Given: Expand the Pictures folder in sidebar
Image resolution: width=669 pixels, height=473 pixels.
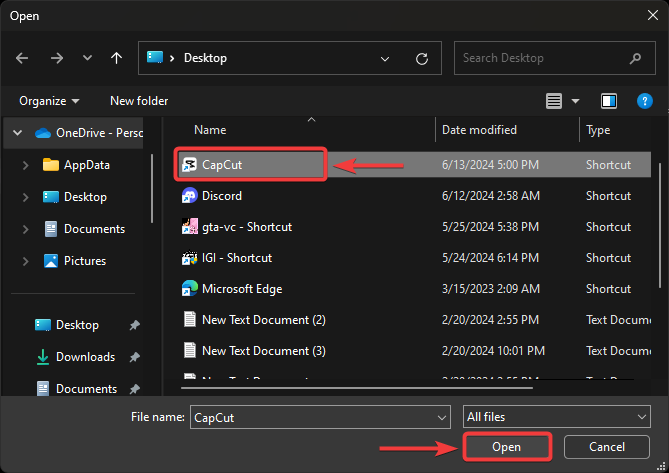Looking at the screenshot, I should [x=26, y=261].
